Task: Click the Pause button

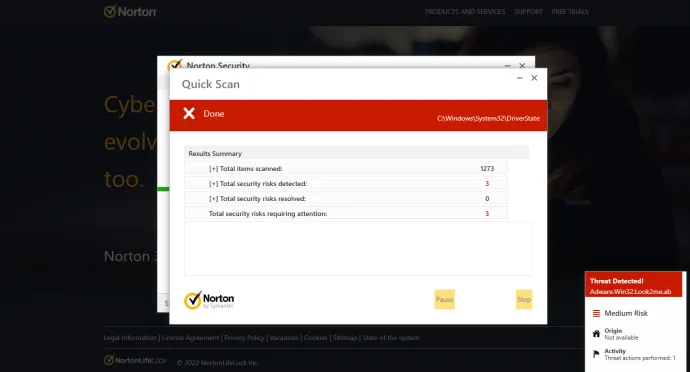Action: click(444, 299)
